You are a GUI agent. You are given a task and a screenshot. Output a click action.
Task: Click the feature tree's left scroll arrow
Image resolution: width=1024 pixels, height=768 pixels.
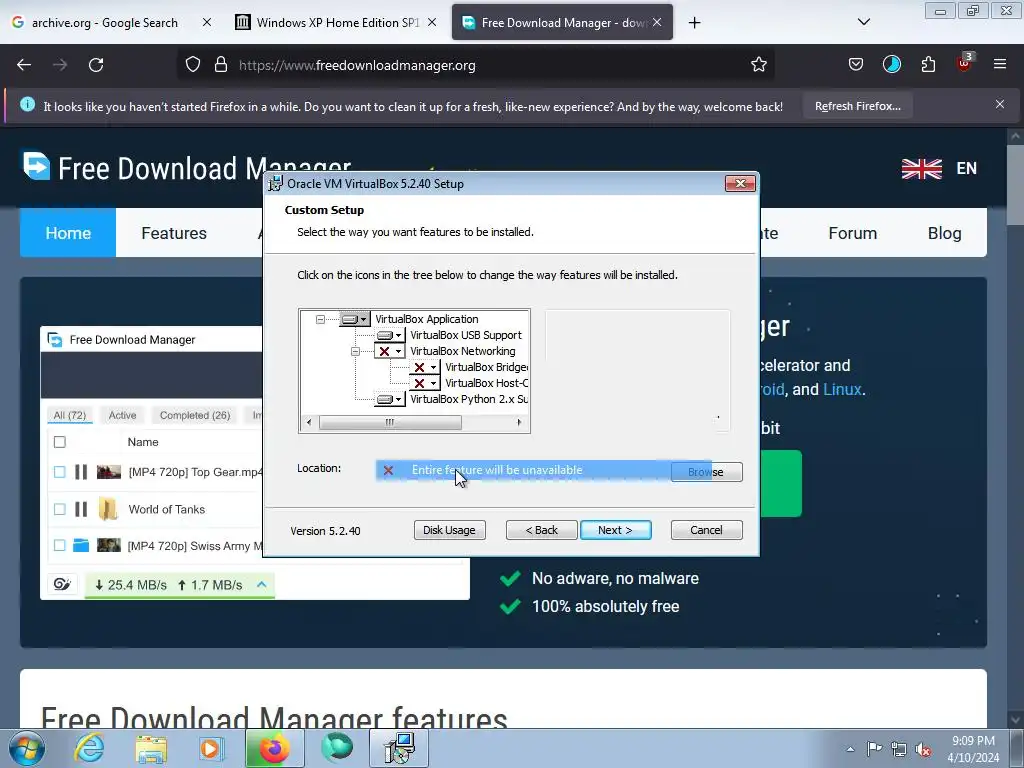tap(309, 423)
